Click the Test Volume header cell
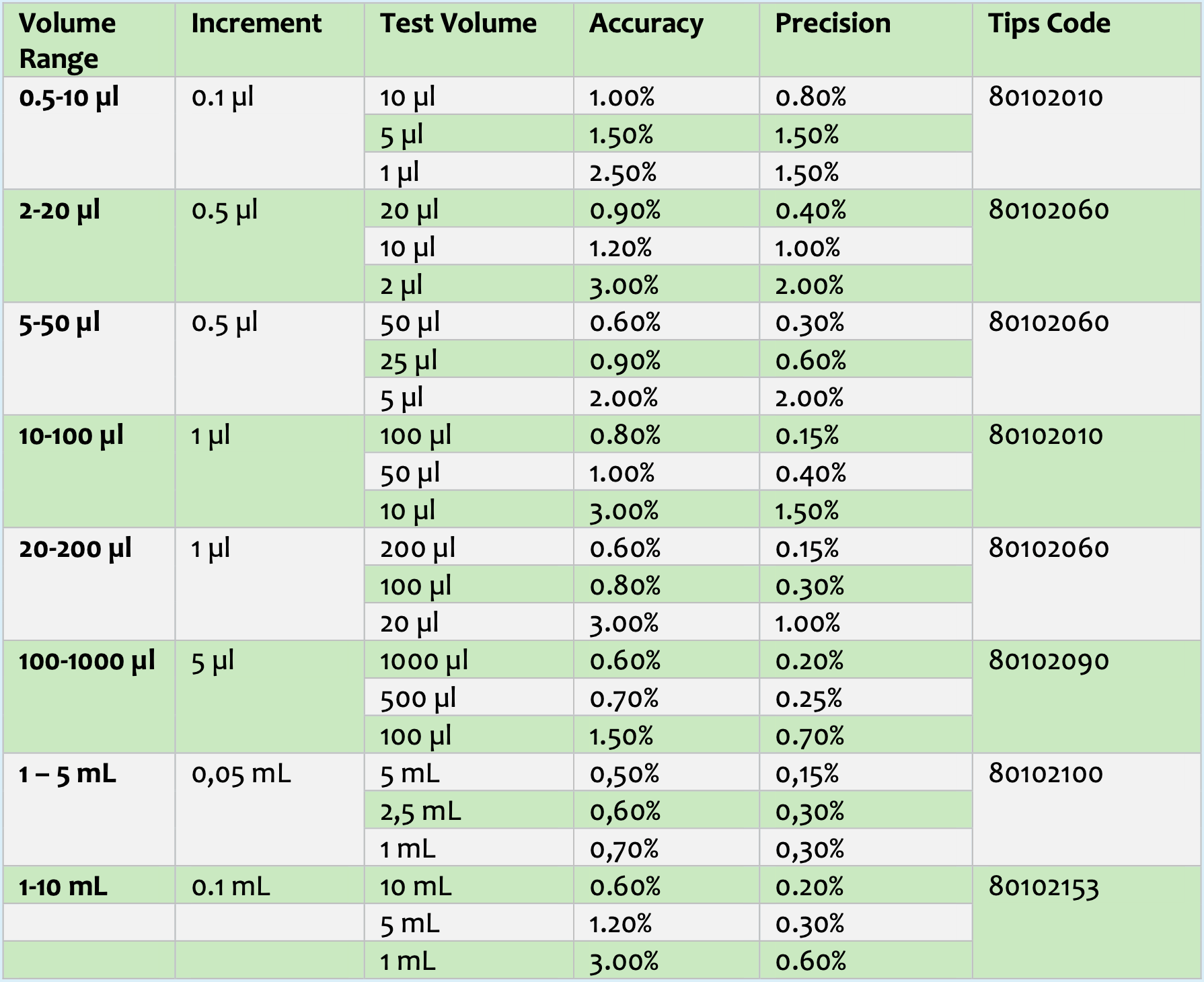The image size is (1204, 982). coord(469,40)
